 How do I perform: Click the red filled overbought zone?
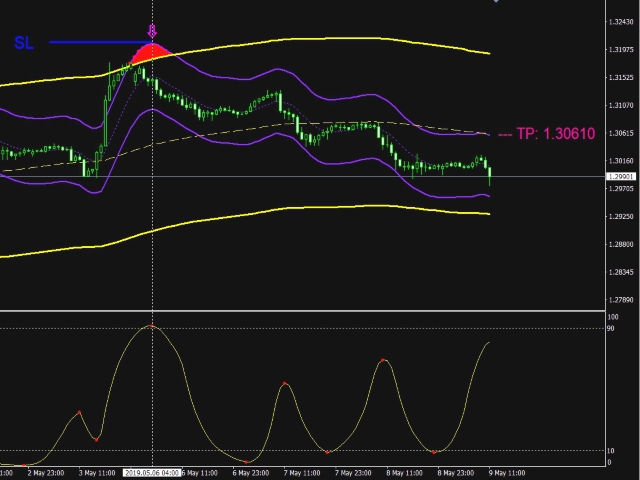point(151,53)
